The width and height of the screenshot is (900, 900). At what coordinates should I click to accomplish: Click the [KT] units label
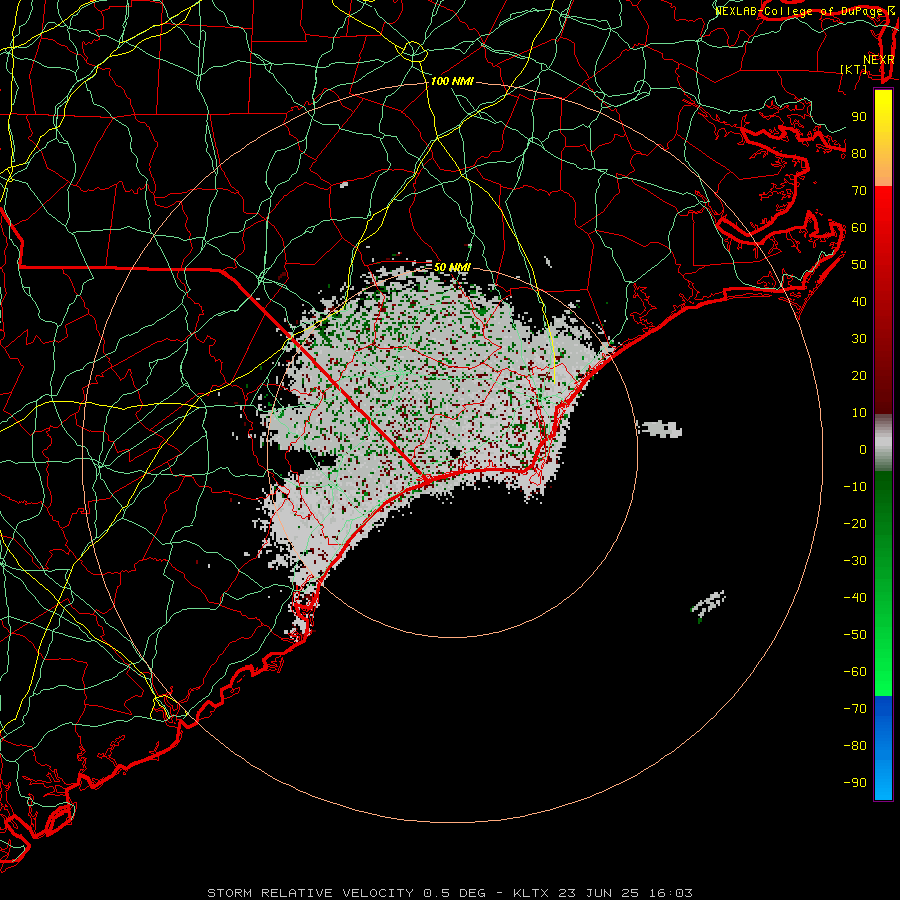point(854,69)
